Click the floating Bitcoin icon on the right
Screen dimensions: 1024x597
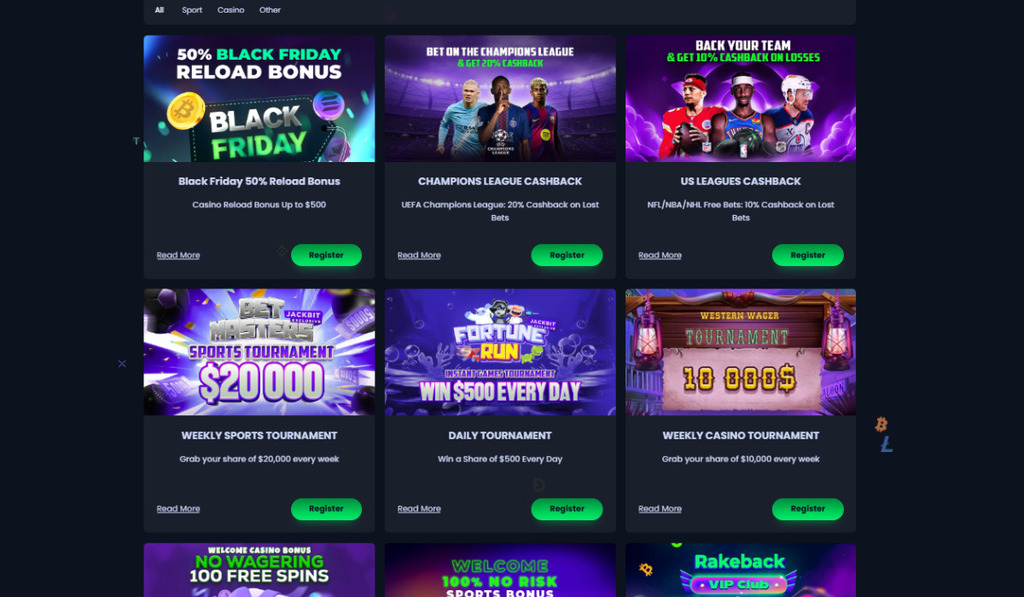tap(881, 425)
